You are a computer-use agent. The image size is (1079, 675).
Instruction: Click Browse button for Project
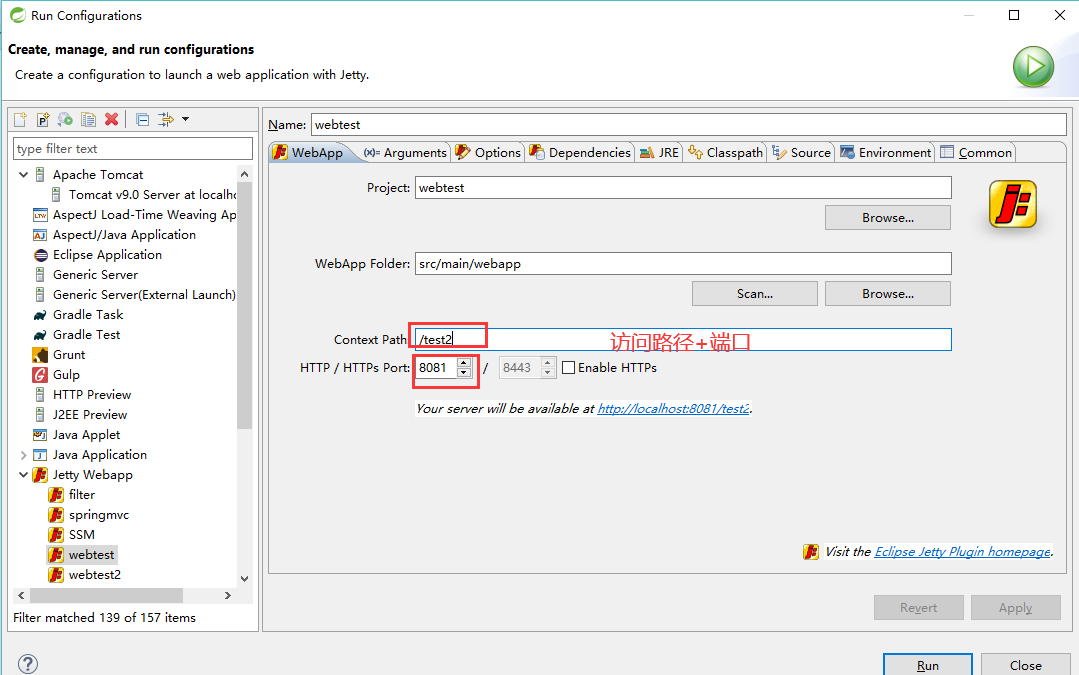[x=888, y=217]
